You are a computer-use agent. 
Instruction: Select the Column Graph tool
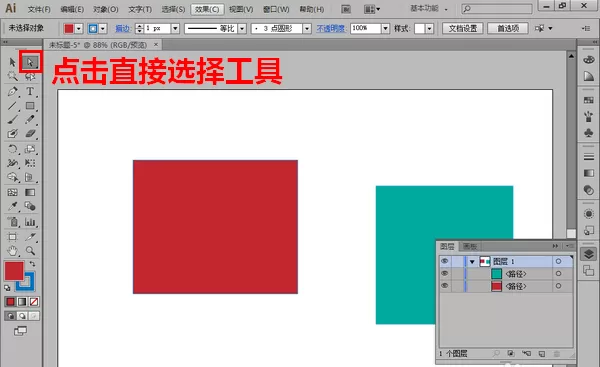(x=30, y=222)
